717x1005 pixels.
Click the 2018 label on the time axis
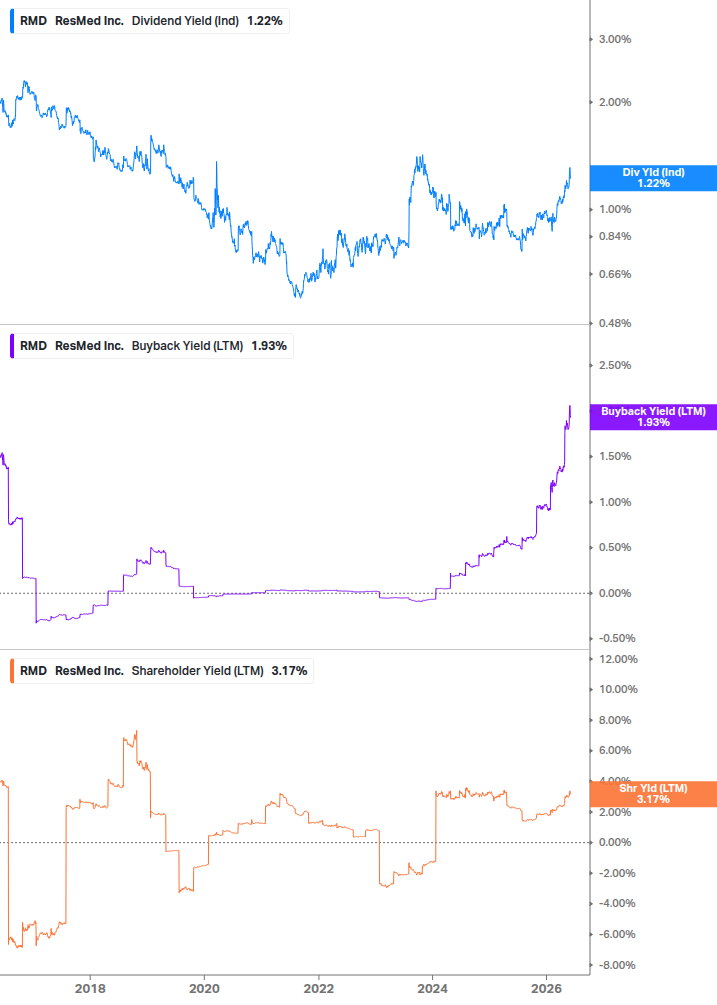(x=90, y=988)
